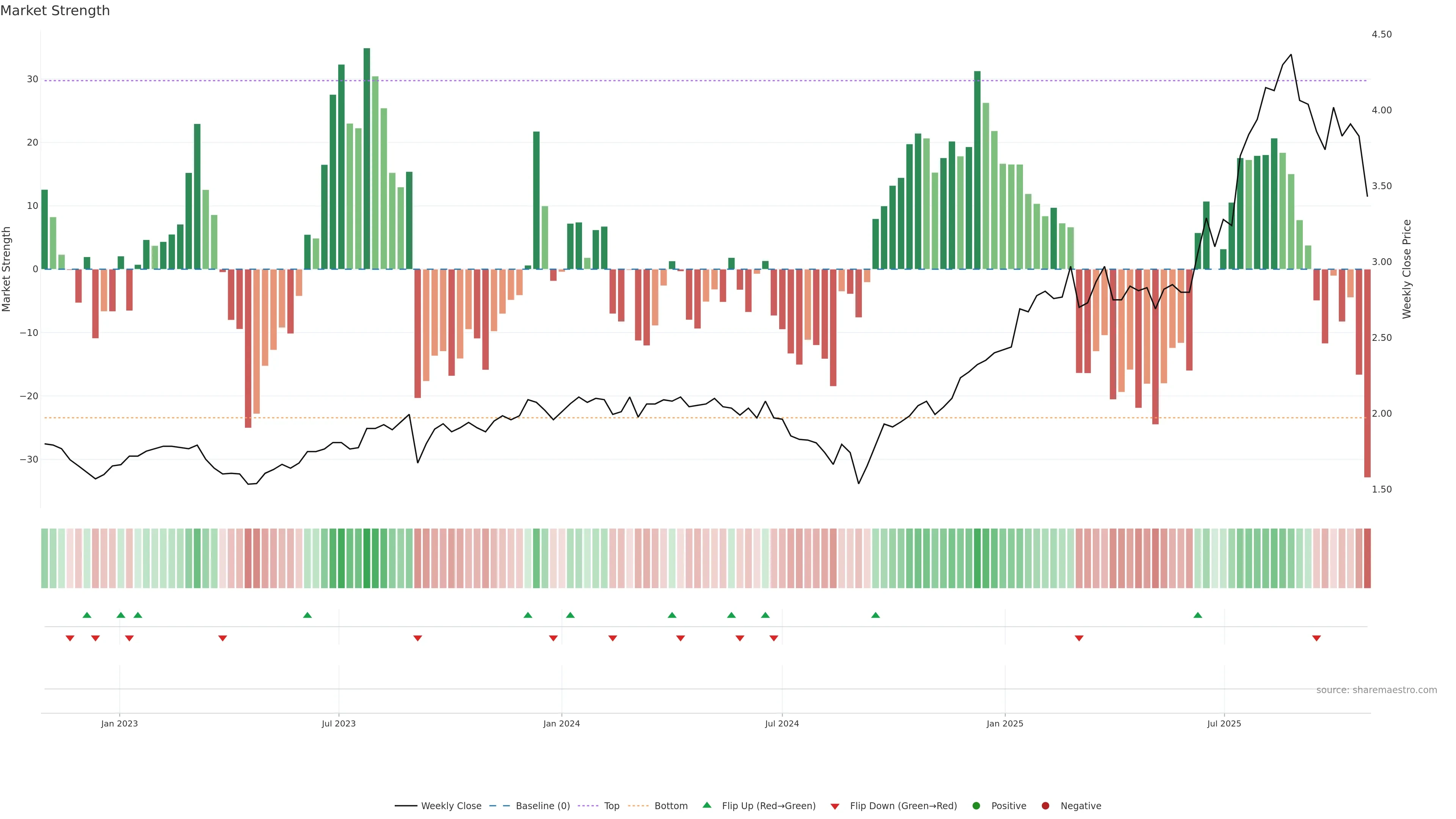
Task: Click the Flip Down red triangle legend icon
Action: click(x=835, y=806)
